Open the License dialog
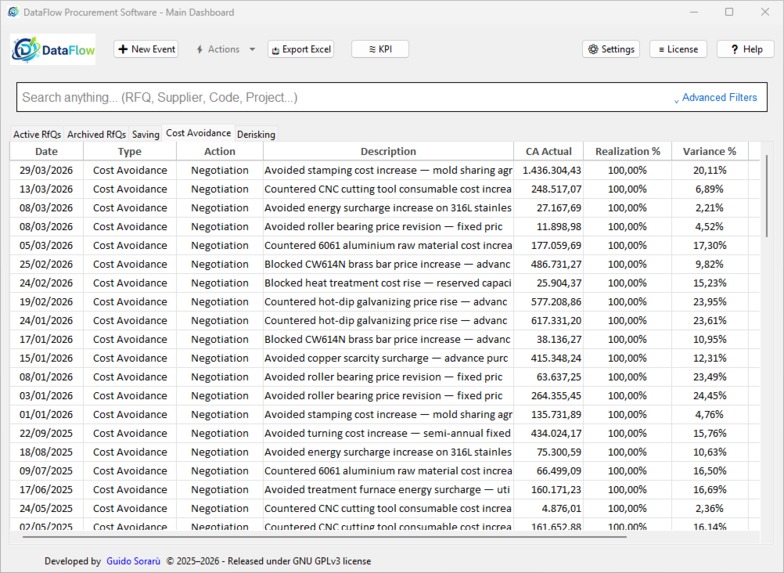The width and height of the screenshot is (784, 573). [678, 49]
